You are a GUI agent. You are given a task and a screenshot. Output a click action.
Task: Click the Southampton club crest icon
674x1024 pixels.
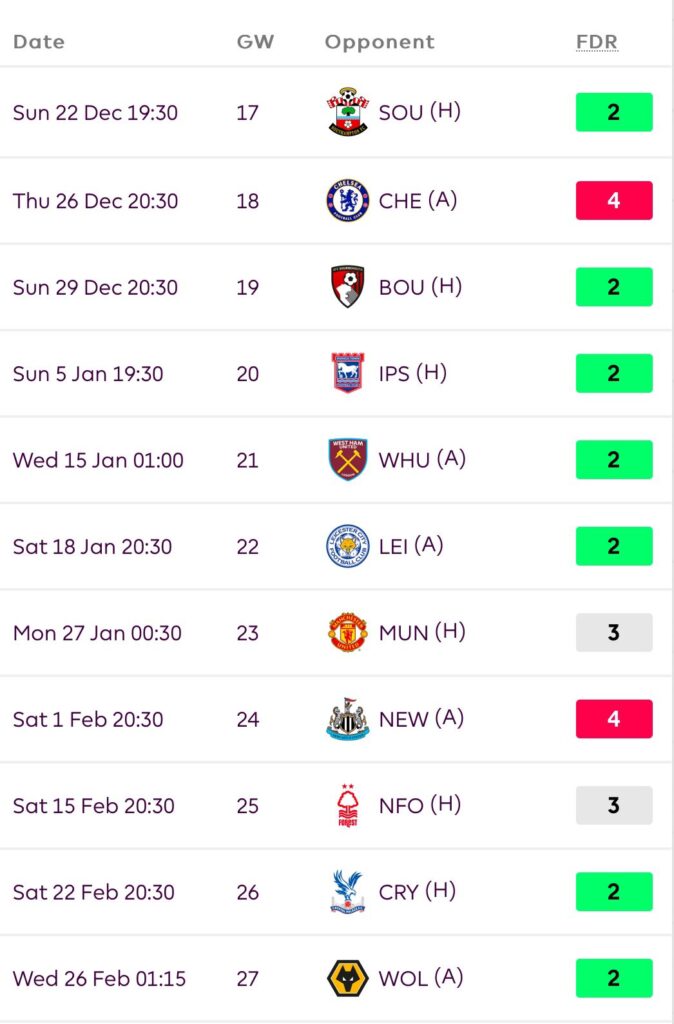coord(348,112)
